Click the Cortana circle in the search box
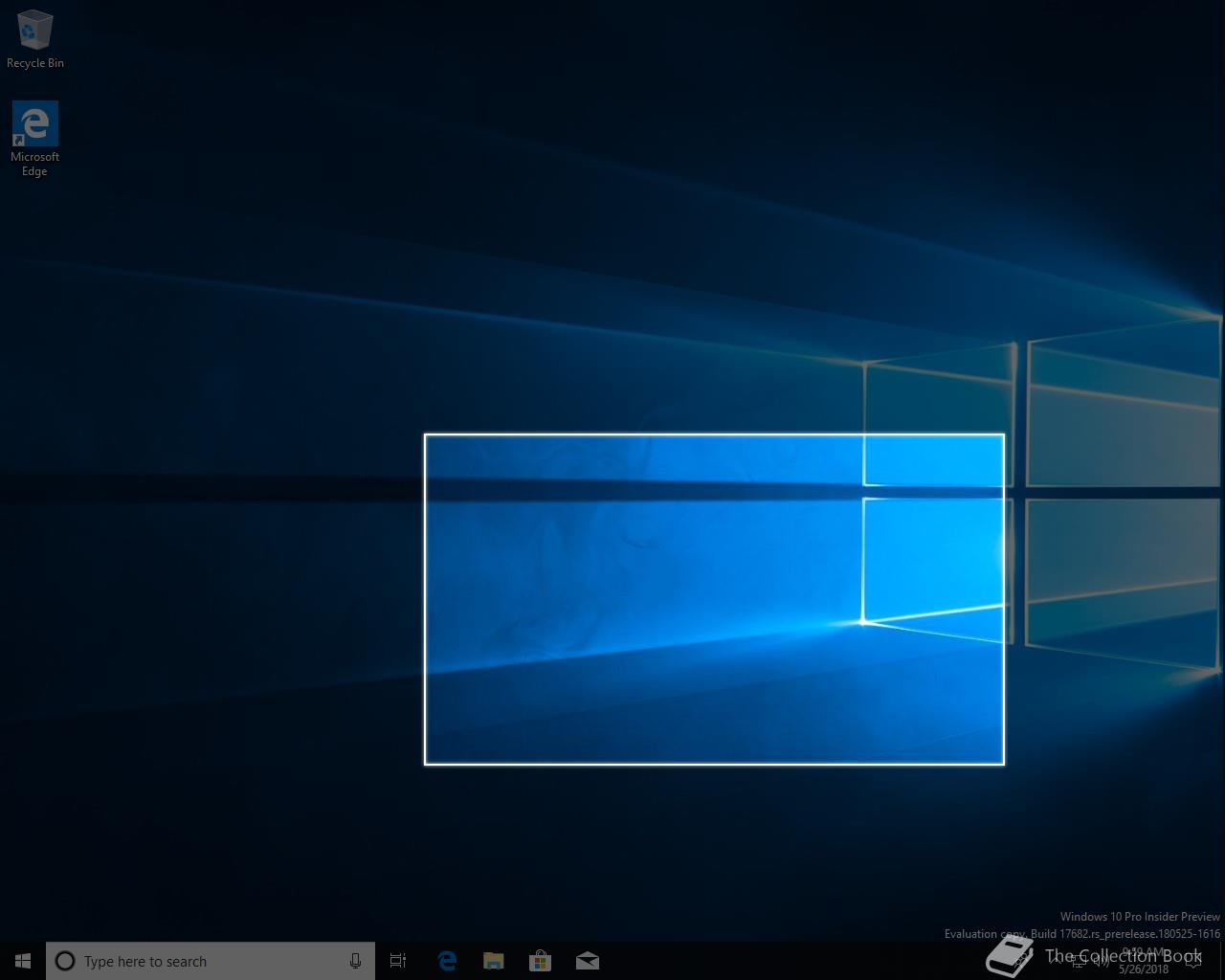 65,961
